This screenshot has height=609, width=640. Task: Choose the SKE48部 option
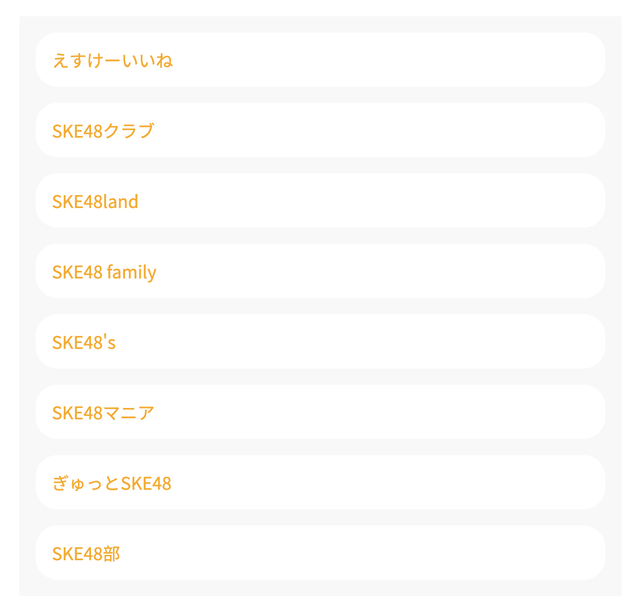pyautogui.click(x=320, y=553)
